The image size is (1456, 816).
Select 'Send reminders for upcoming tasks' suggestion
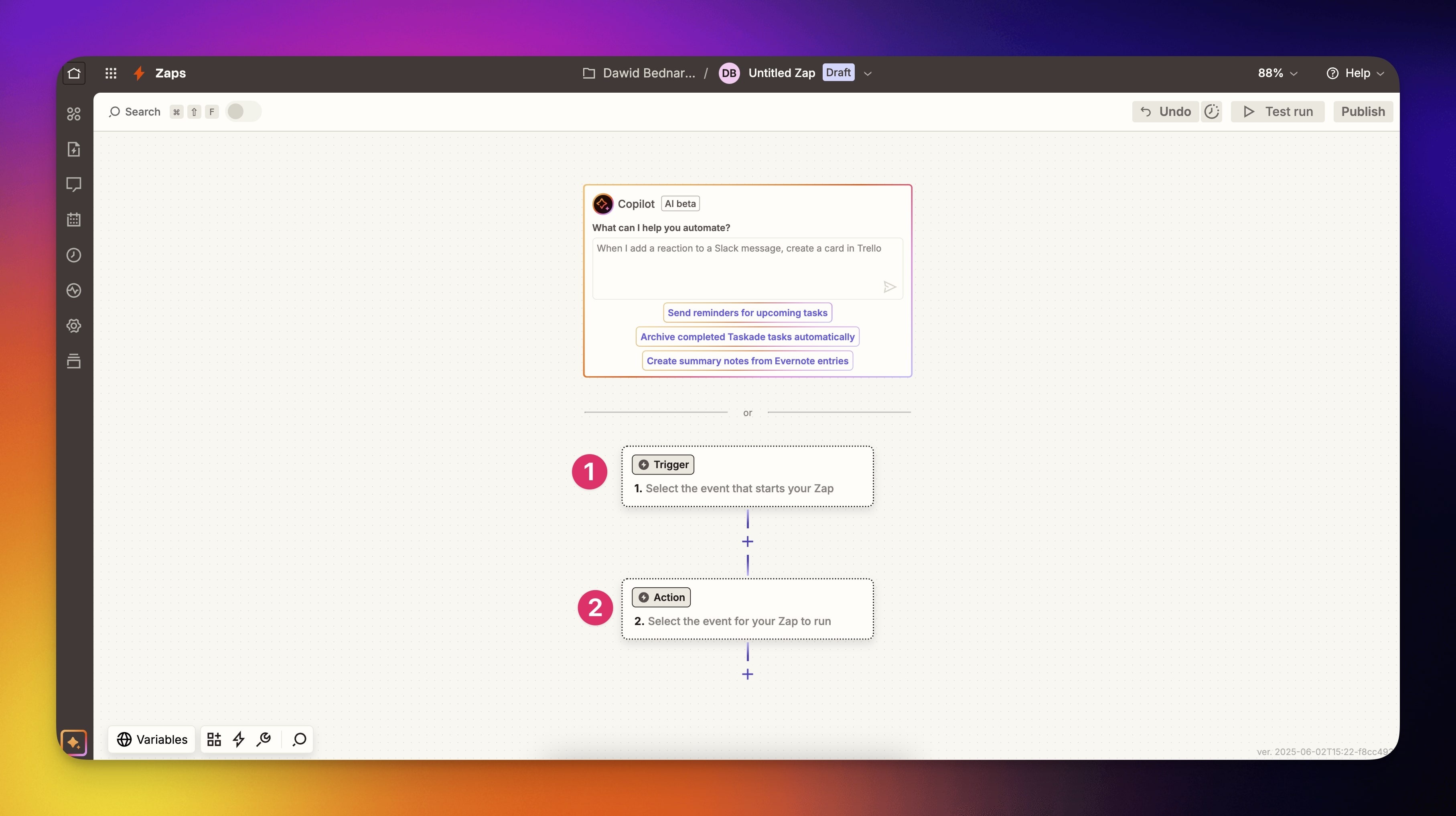[747, 313]
